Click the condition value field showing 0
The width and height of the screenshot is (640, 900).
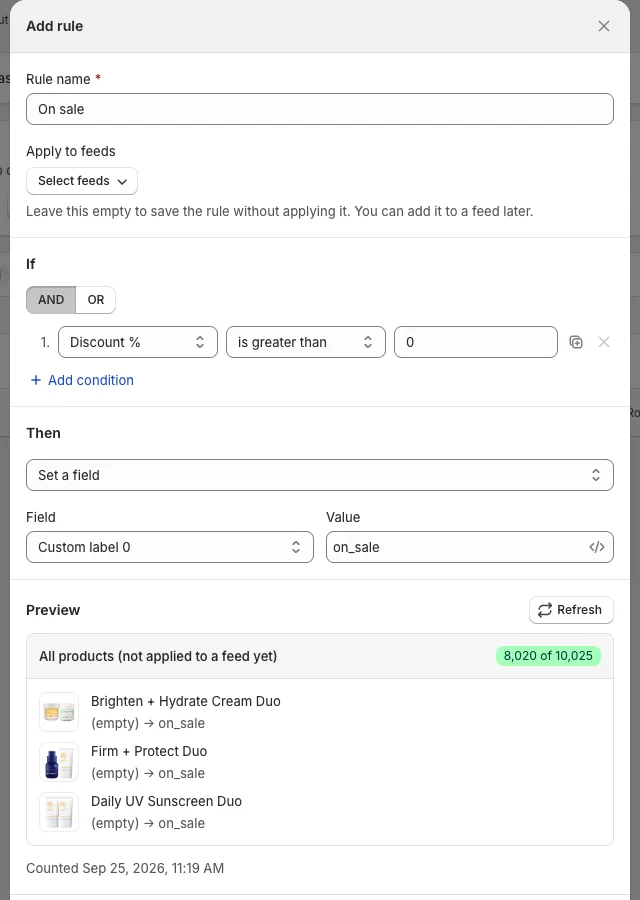pyautogui.click(x=476, y=342)
